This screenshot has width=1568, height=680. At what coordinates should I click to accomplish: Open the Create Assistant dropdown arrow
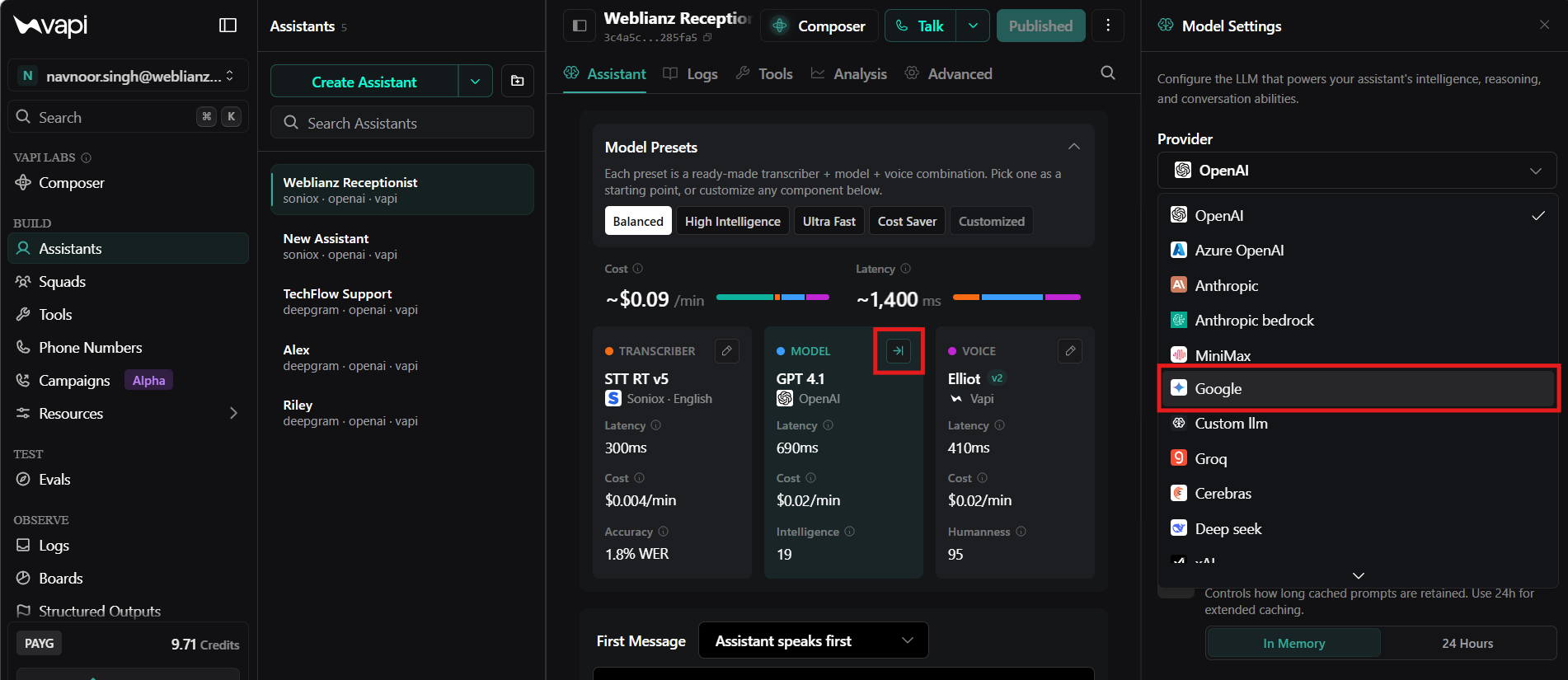click(475, 81)
